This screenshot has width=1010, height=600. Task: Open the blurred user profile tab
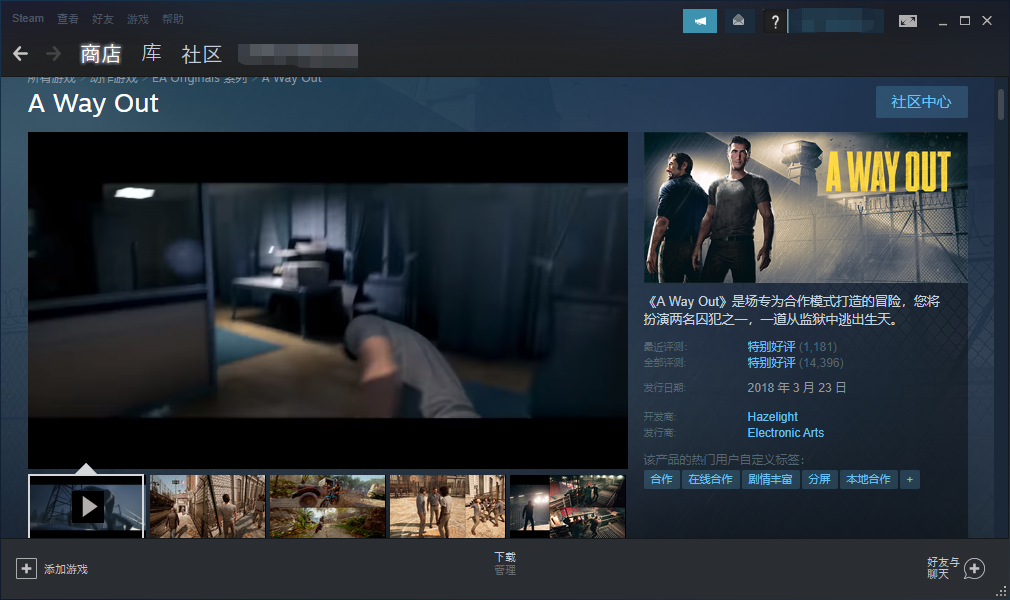click(x=298, y=55)
